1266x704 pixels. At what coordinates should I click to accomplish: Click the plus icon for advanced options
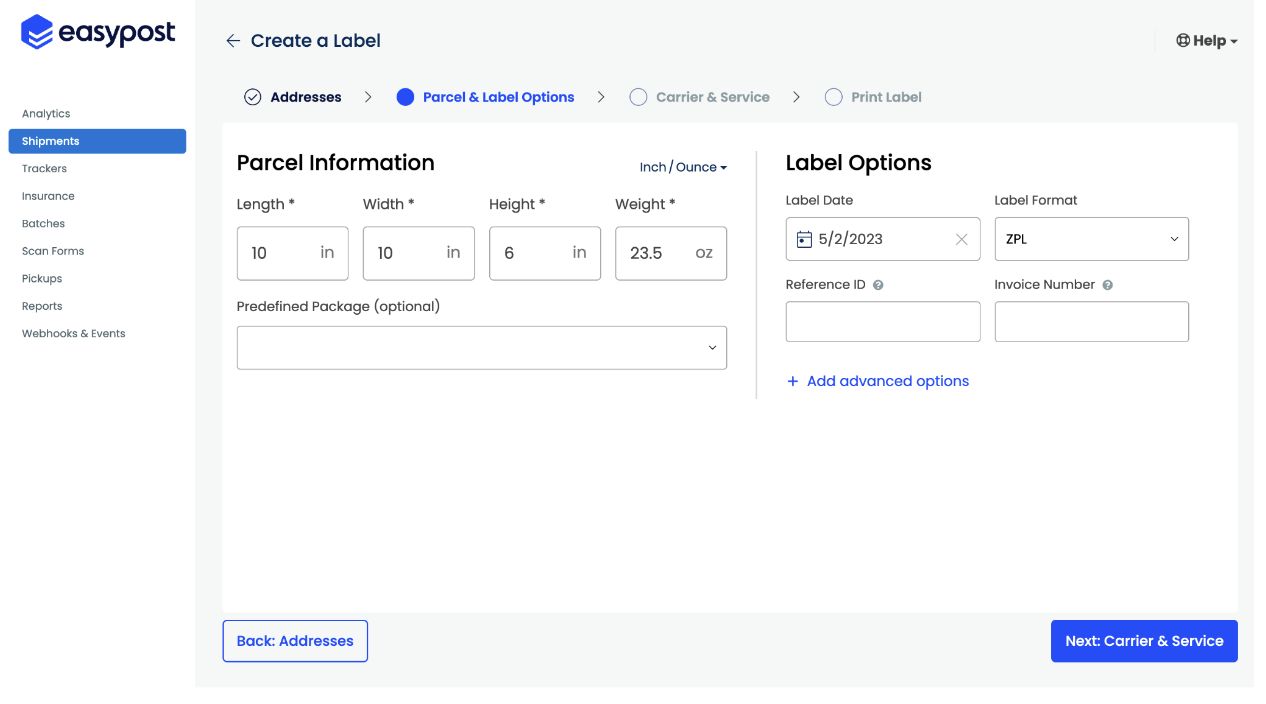click(793, 381)
